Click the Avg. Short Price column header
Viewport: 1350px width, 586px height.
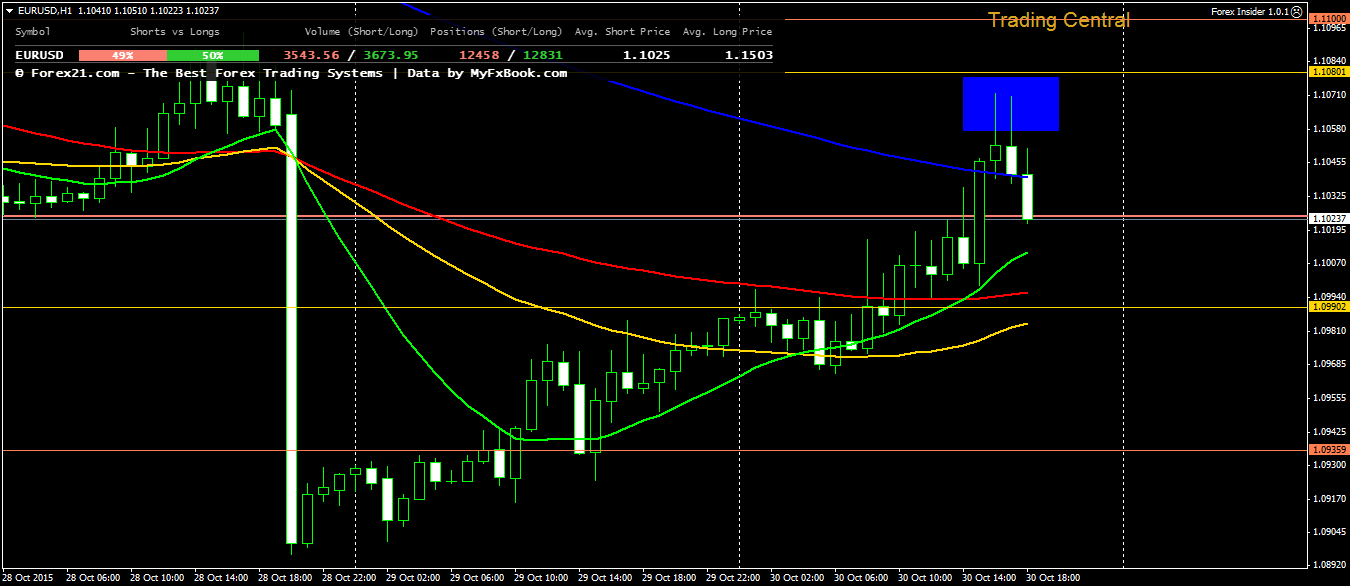pyautogui.click(x=622, y=32)
